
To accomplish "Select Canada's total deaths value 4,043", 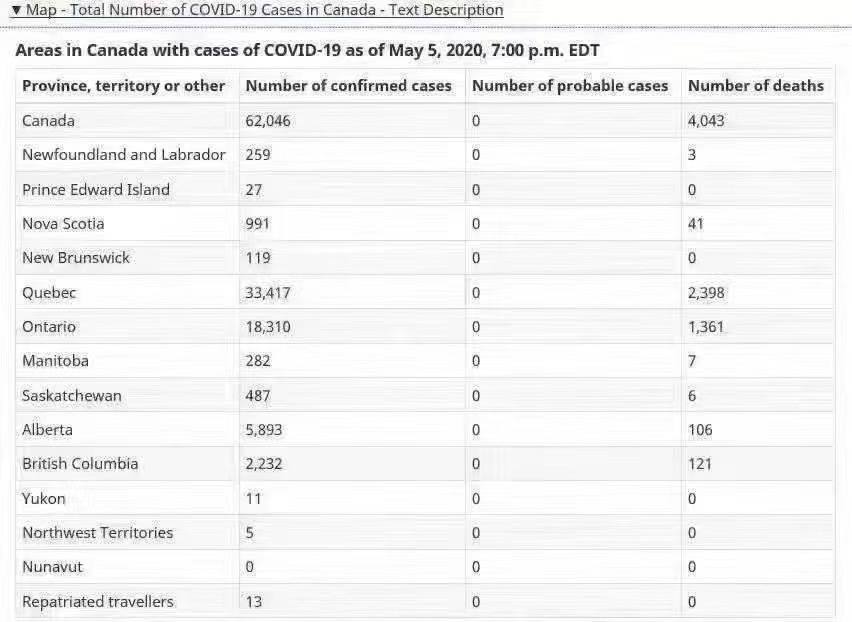I will pos(706,121).
